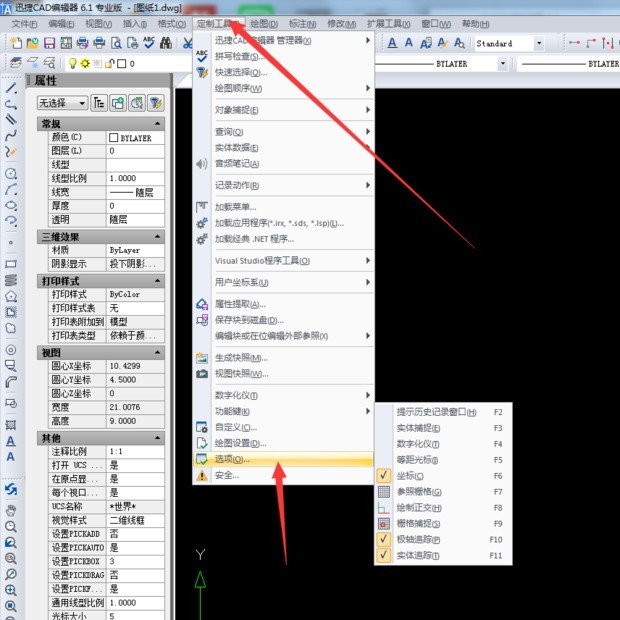Click the warning icon next to 安全

[202, 475]
